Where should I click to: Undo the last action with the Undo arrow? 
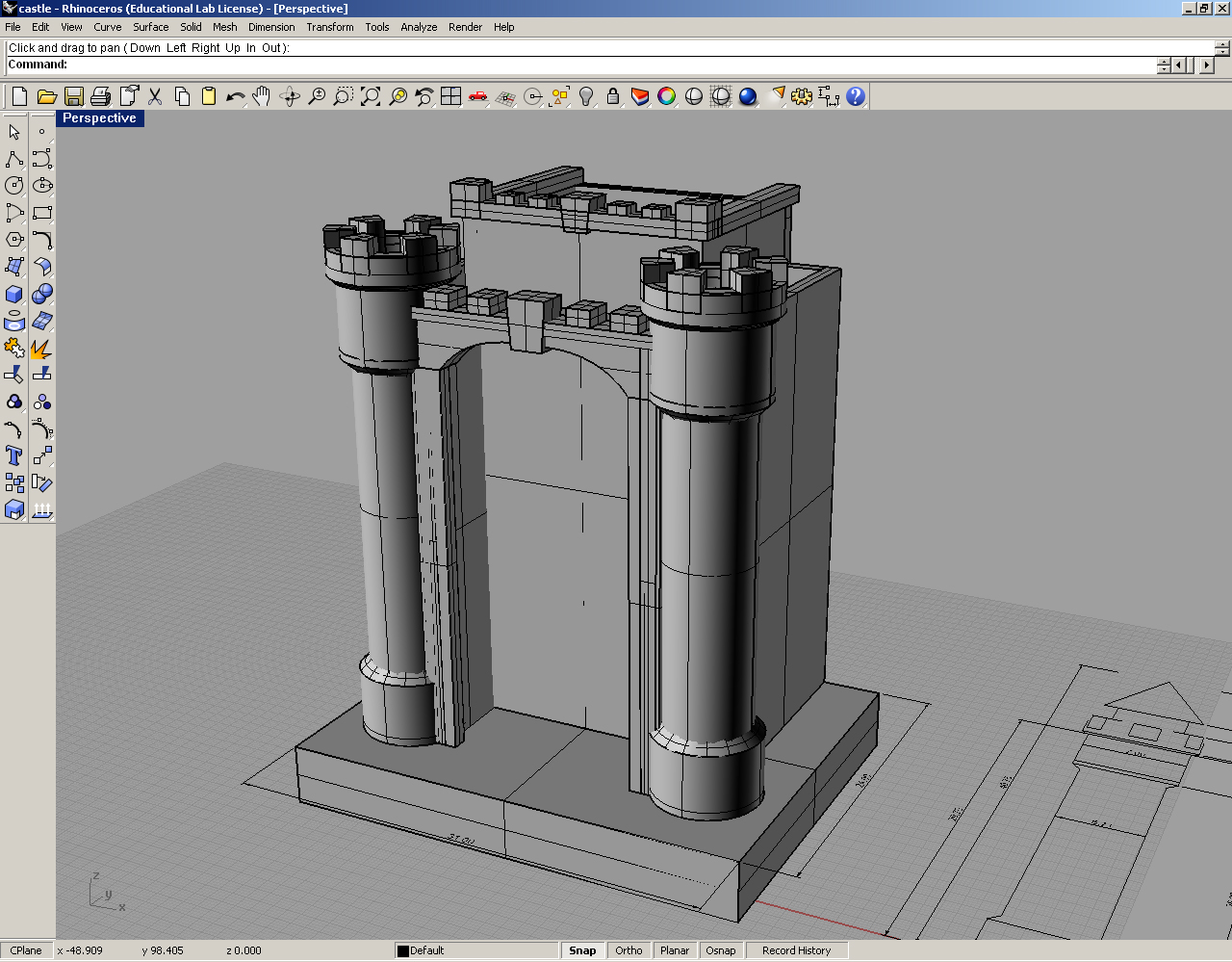click(x=235, y=96)
